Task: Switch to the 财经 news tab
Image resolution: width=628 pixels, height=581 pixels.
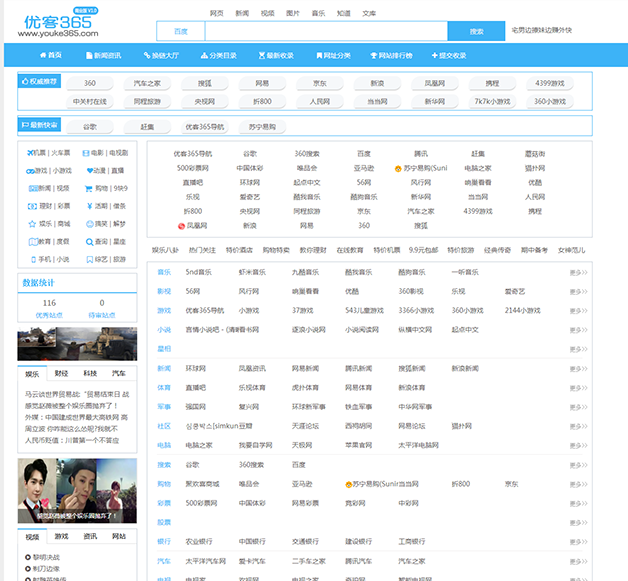Action: tap(61, 373)
